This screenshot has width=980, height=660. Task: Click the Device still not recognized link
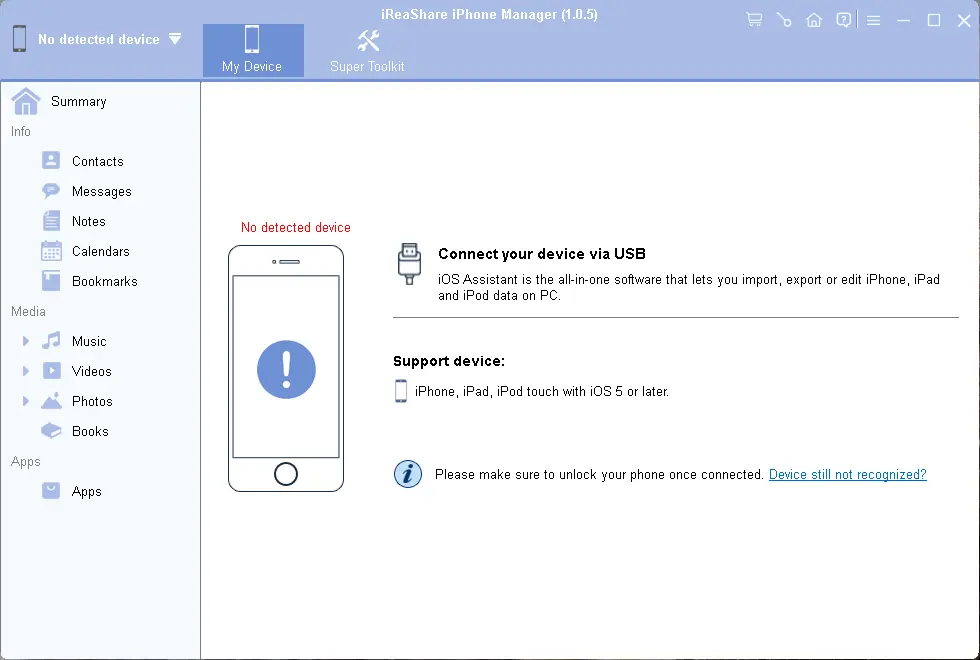[x=847, y=475]
